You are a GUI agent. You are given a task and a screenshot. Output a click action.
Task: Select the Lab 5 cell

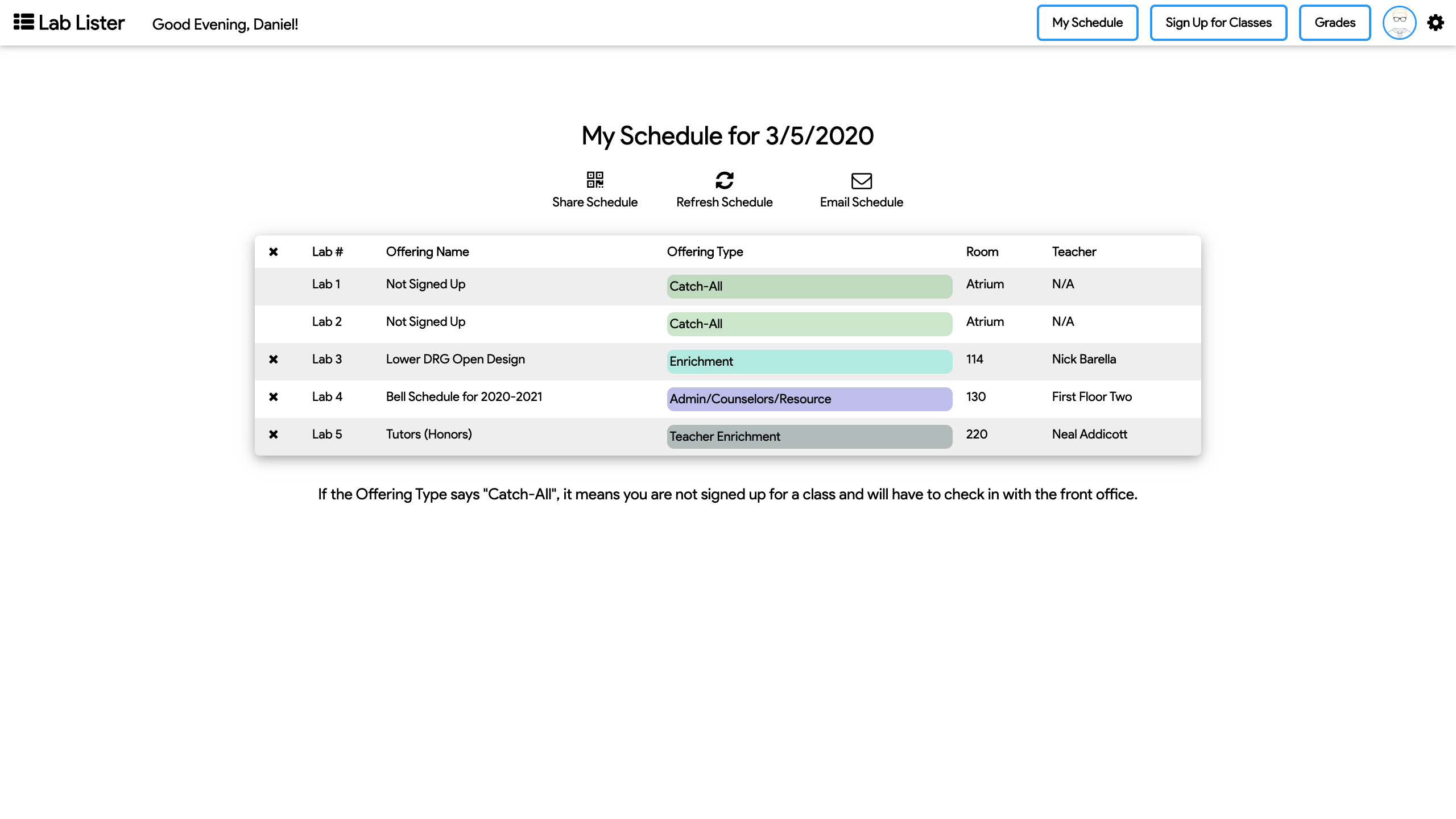coord(327,435)
